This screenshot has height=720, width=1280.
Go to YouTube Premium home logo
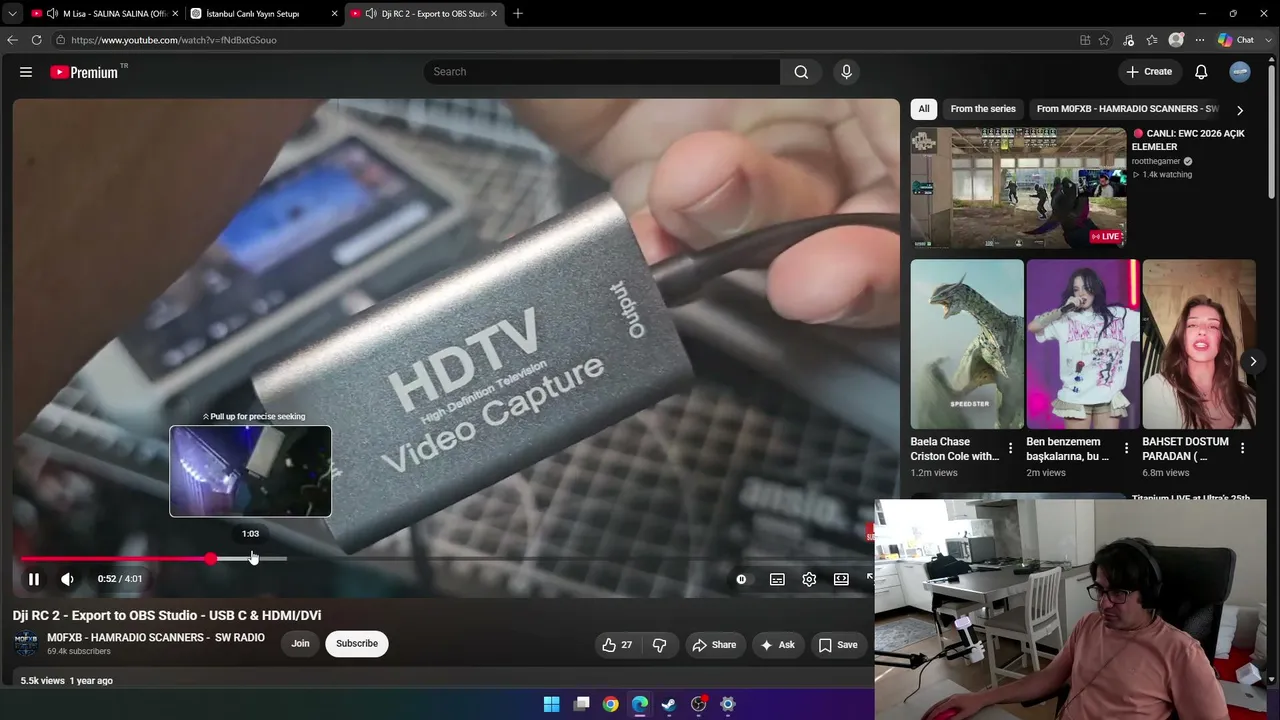[x=84, y=72]
